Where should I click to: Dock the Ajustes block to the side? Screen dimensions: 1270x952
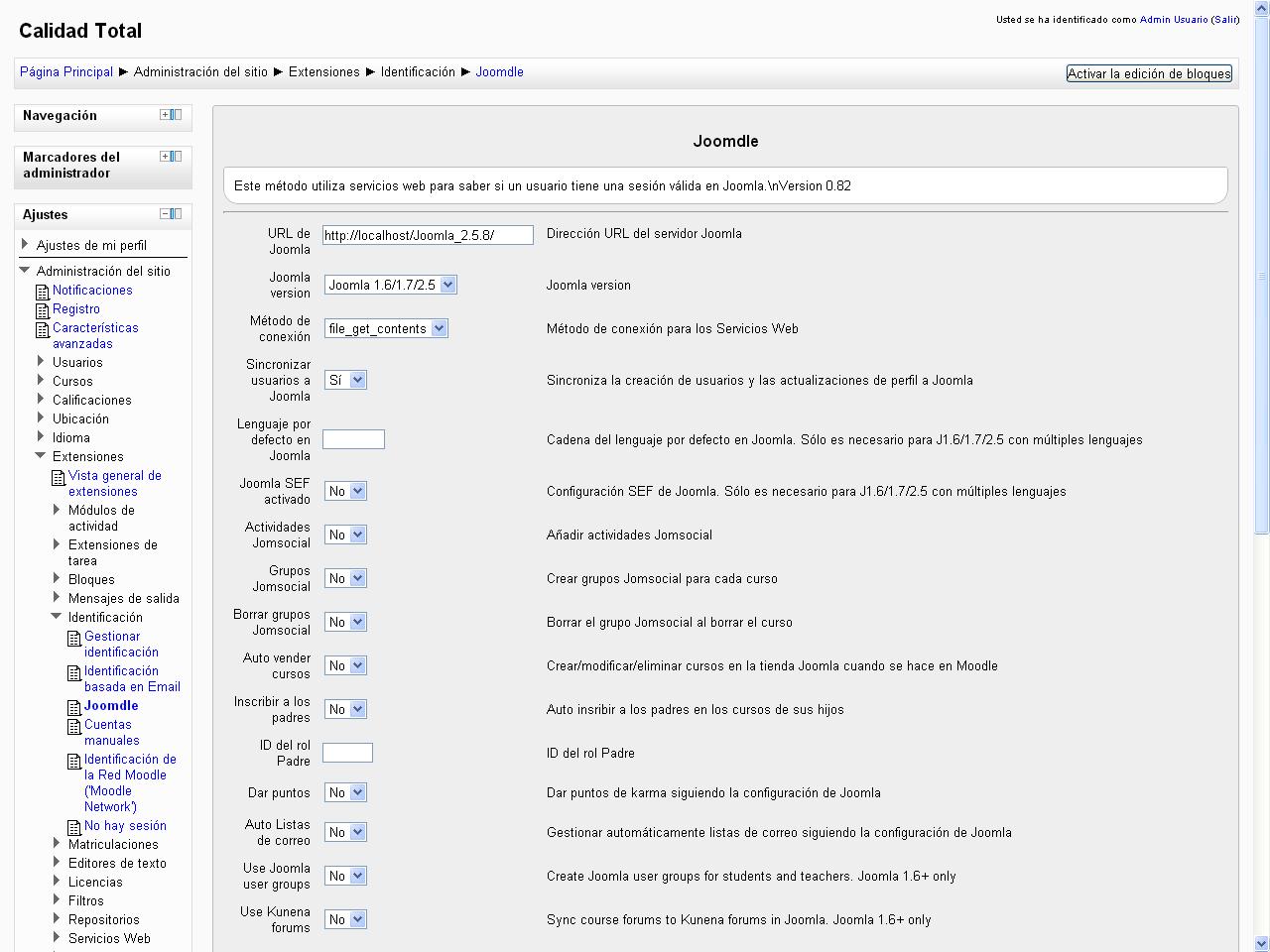coord(177,214)
